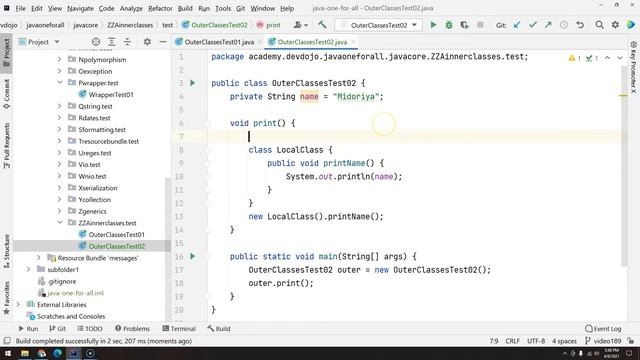Toggle the Terminal tool window
640x360 pixels.
point(179,329)
